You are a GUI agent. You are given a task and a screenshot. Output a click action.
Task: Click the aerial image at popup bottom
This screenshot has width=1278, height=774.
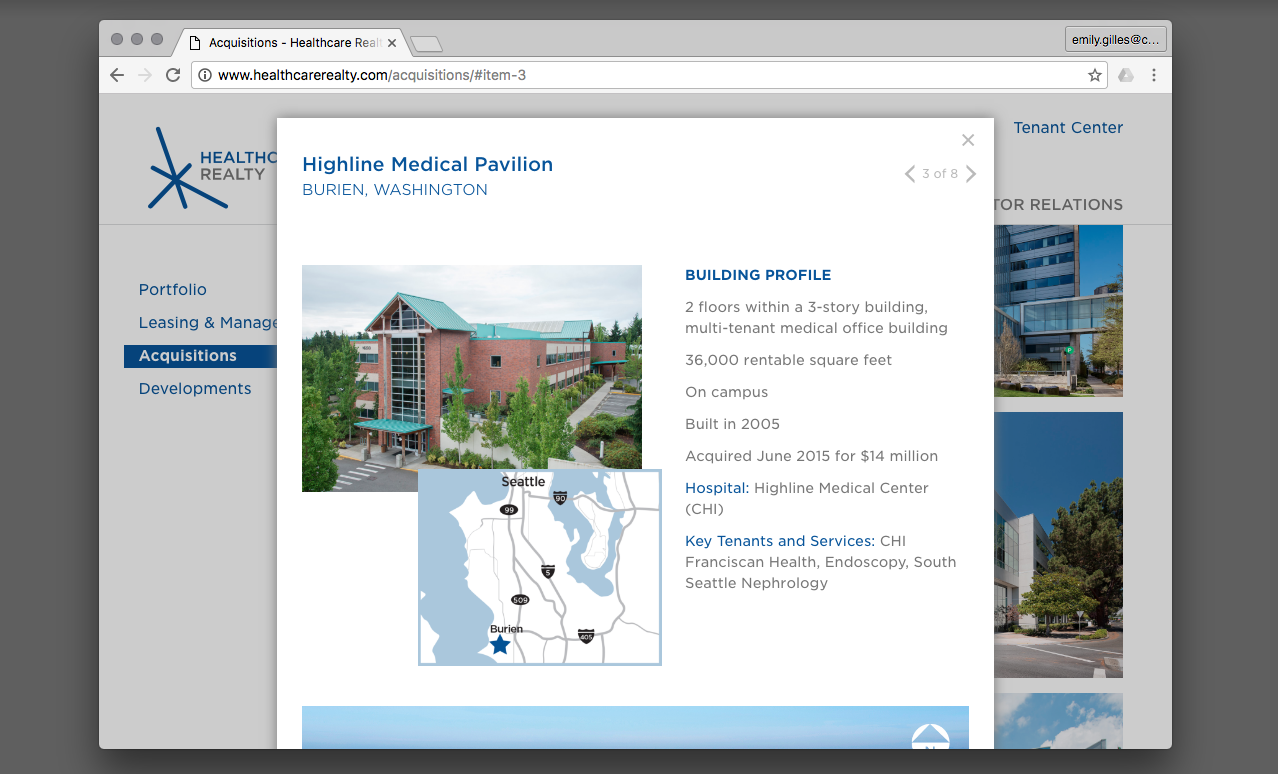click(635, 727)
